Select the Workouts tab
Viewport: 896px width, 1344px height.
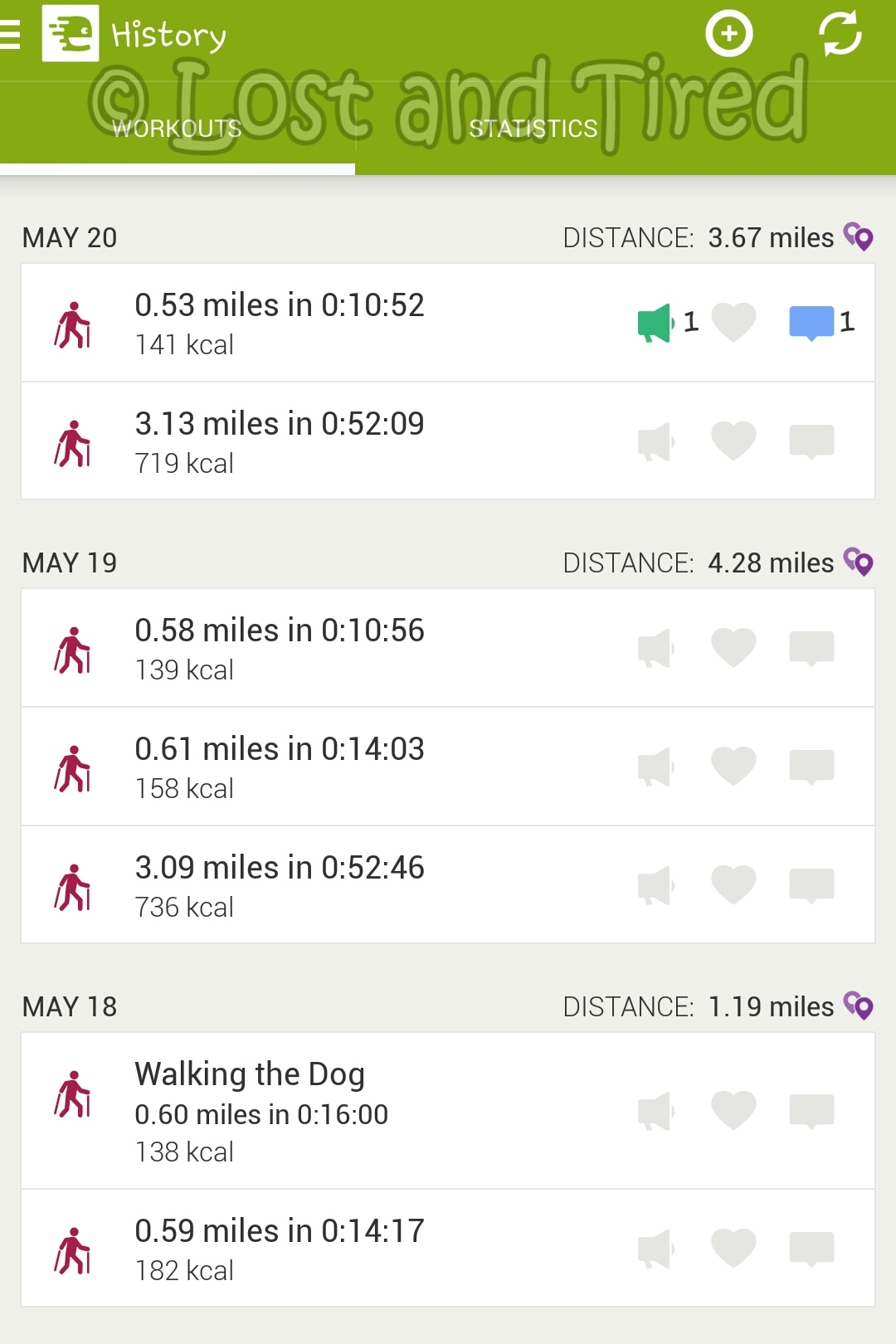(177, 129)
